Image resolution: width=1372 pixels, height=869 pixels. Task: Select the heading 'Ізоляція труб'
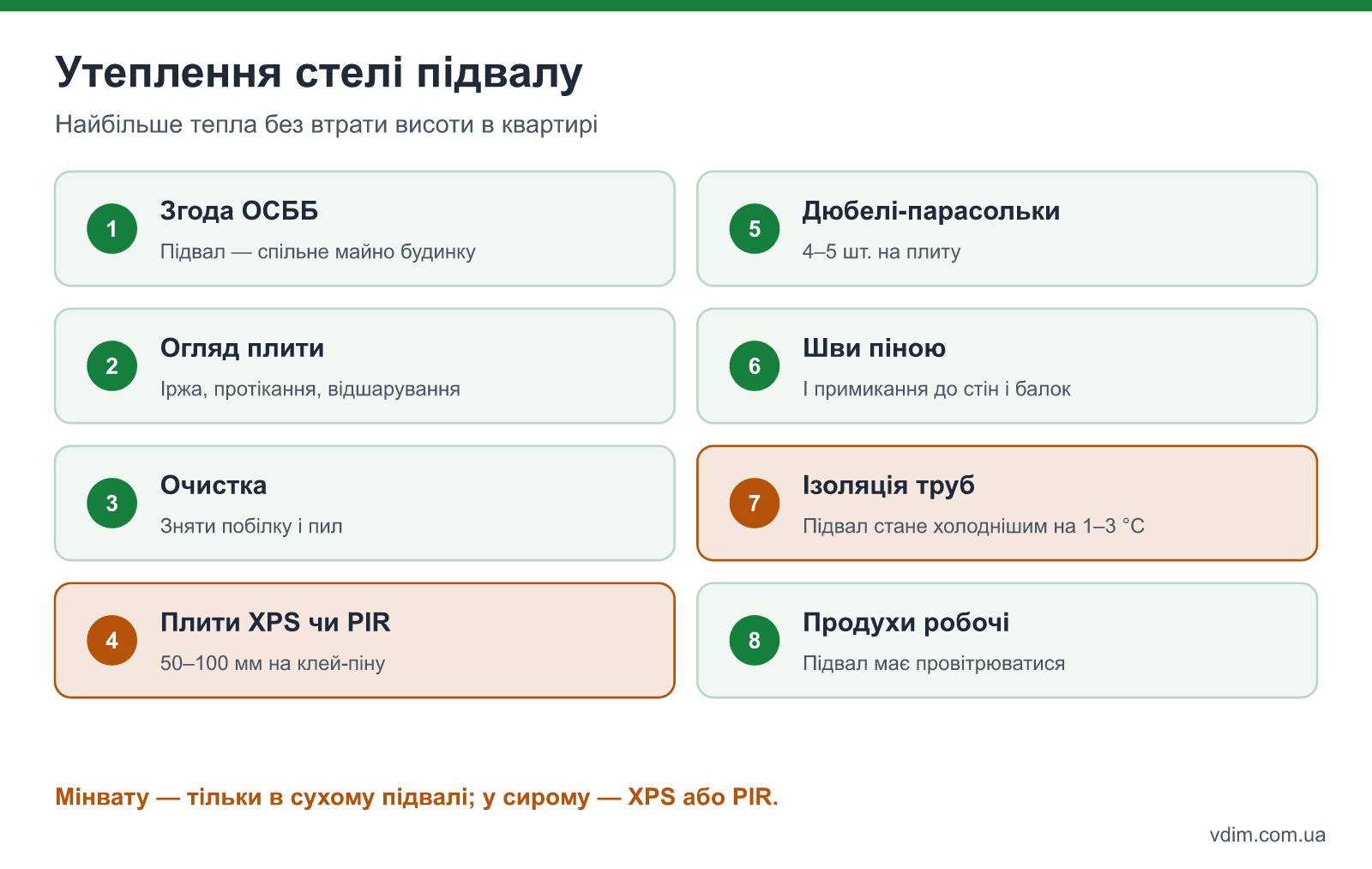click(889, 486)
